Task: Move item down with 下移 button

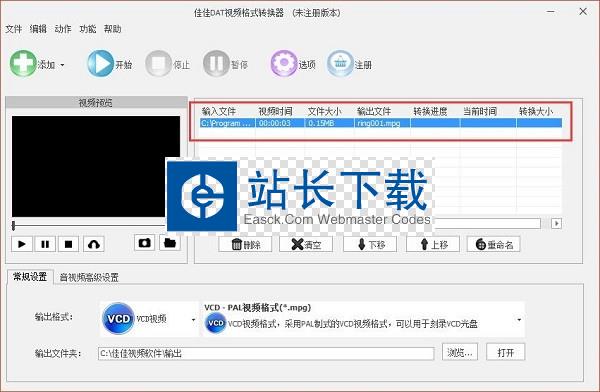Action: 370,244
